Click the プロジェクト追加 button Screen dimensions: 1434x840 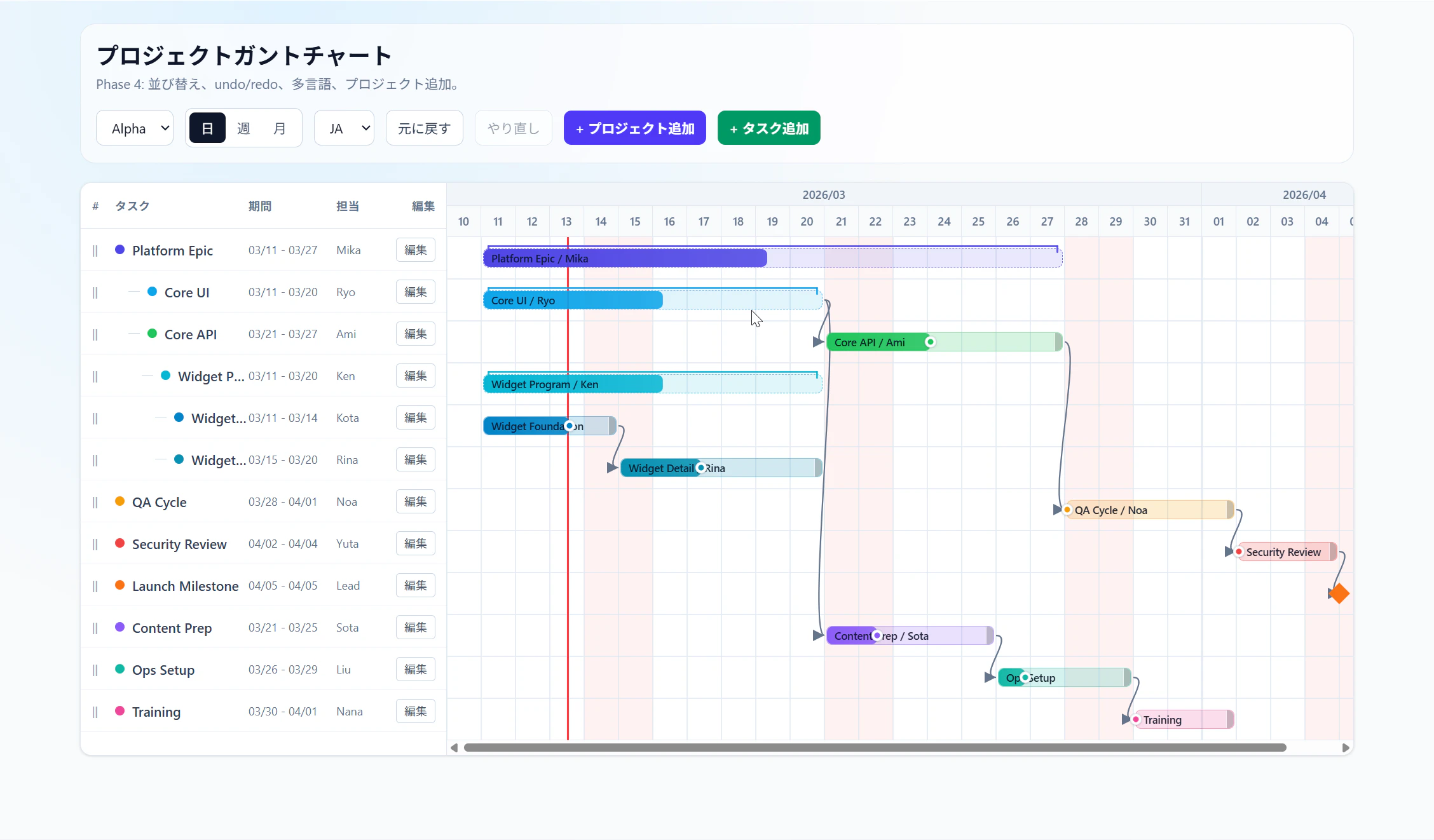[x=634, y=128]
